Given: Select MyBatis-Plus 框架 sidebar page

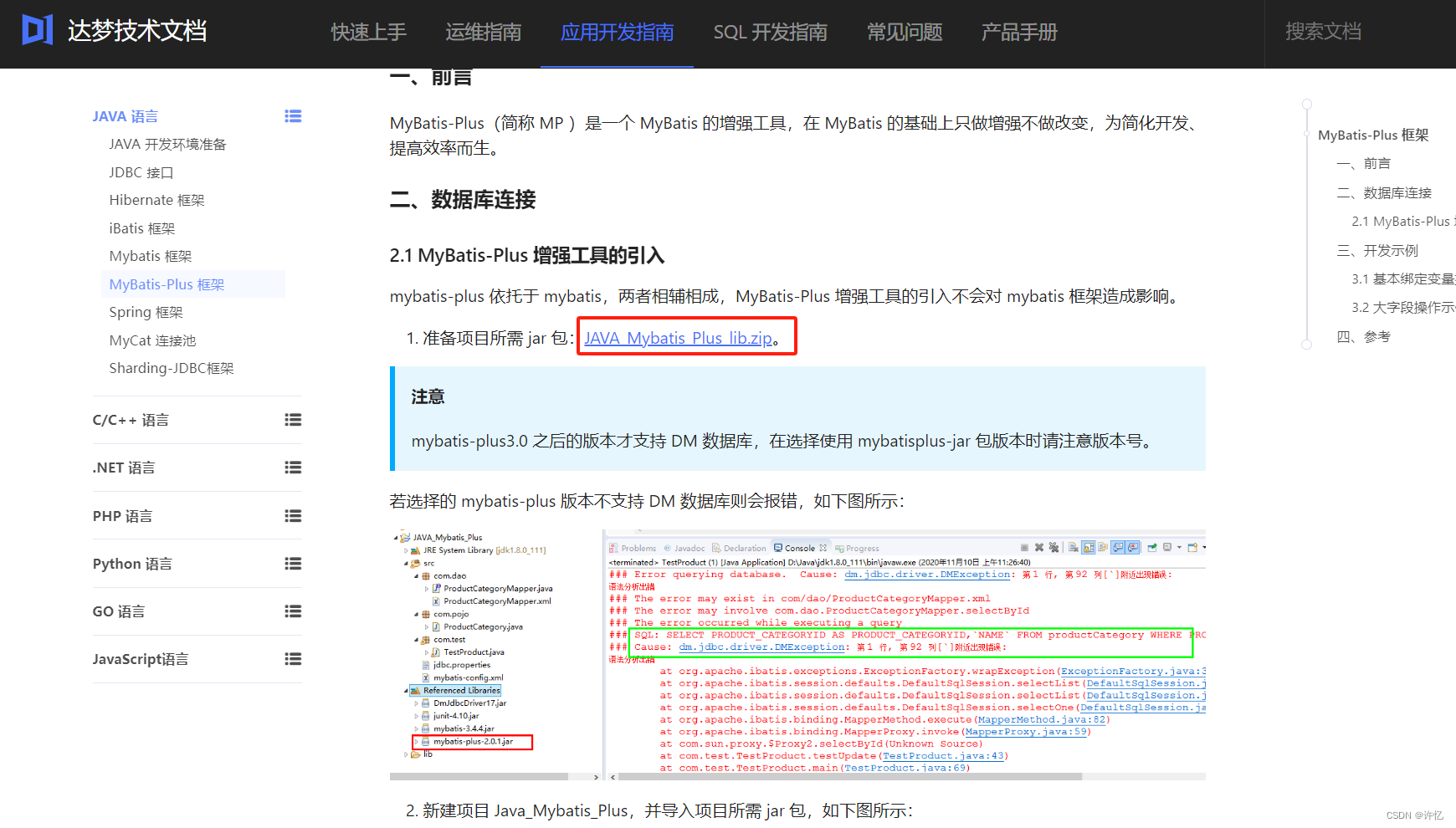Looking at the screenshot, I should coord(193,284).
